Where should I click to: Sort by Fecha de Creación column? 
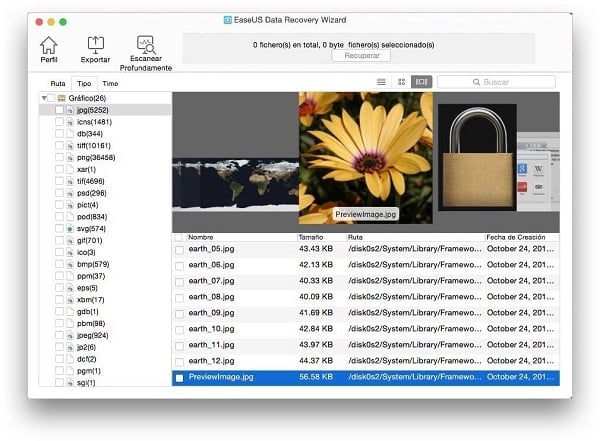tap(515, 237)
